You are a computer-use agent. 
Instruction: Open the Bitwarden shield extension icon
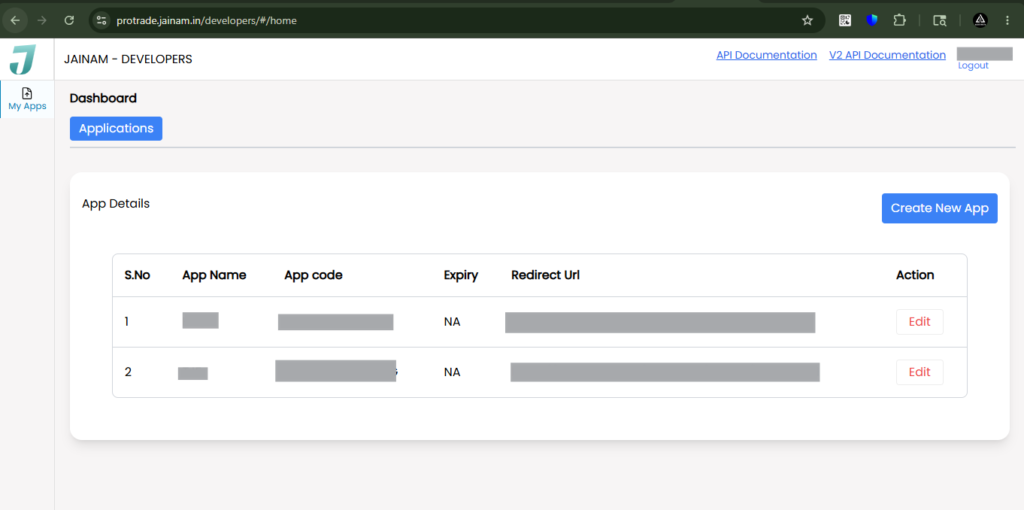pyautogui.click(x=872, y=20)
